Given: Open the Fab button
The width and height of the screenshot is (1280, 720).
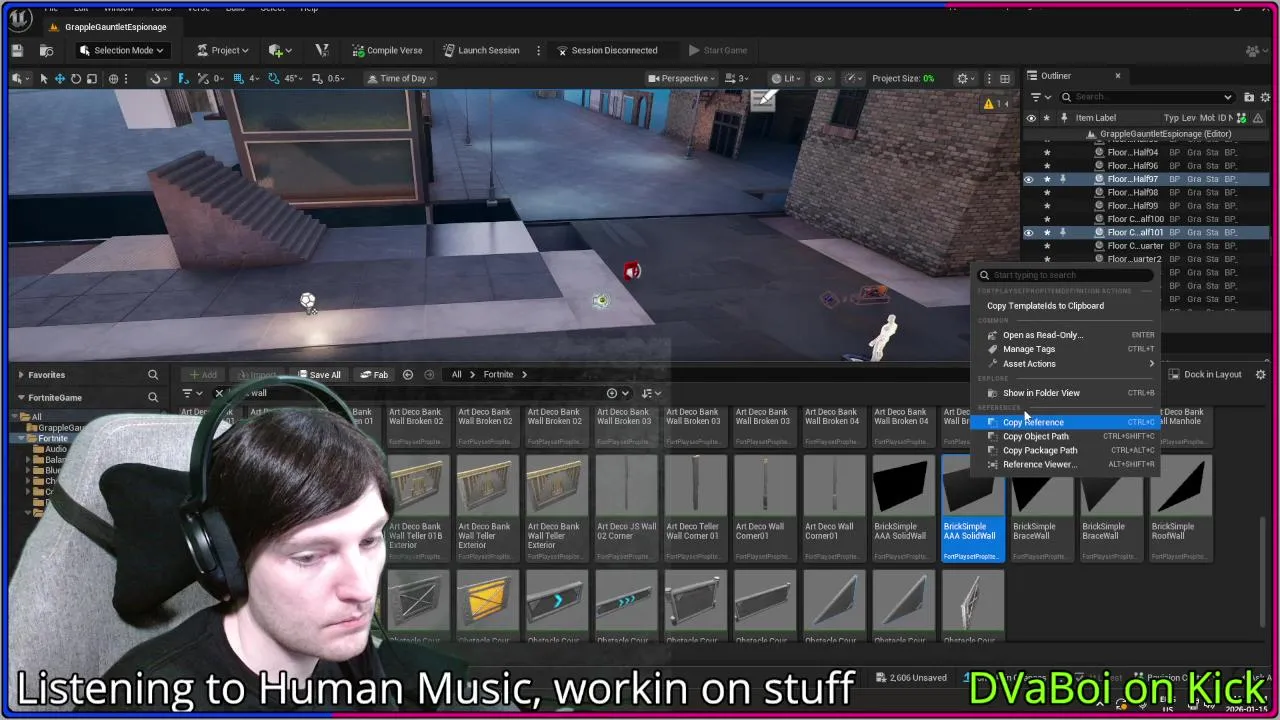Looking at the screenshot, I should tap(373, 375).
